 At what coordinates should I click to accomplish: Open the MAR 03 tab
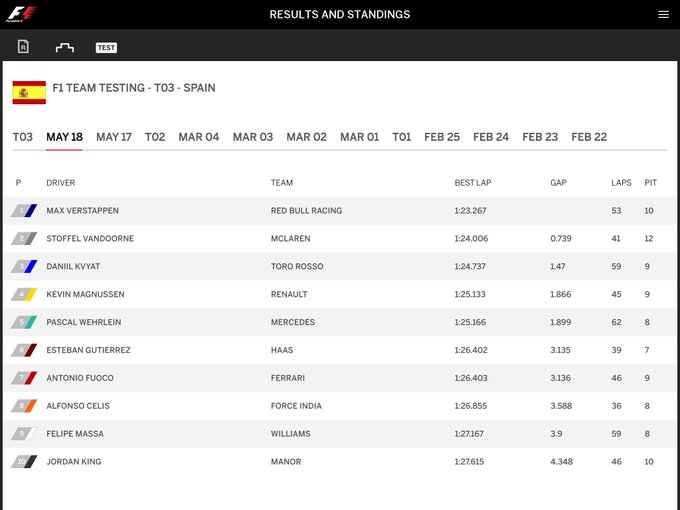[x=253, y=137]
